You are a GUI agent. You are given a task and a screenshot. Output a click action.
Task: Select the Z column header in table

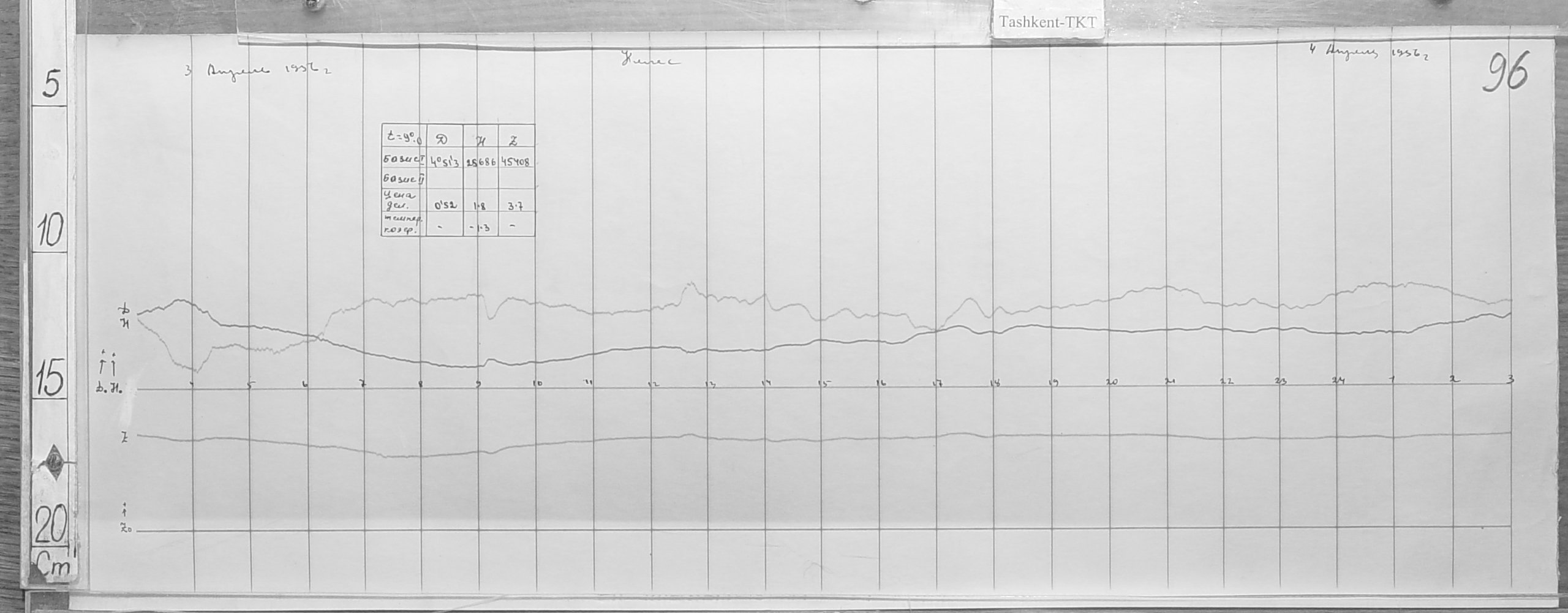pyautogui.click(x=513, y=140)
